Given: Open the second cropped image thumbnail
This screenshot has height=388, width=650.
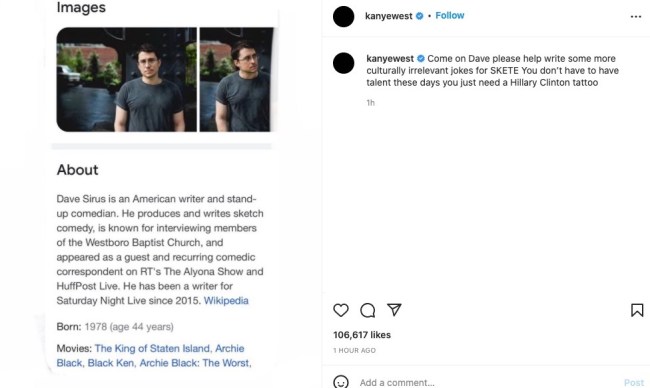Looking at the screenshot, I should coord(237,80).
